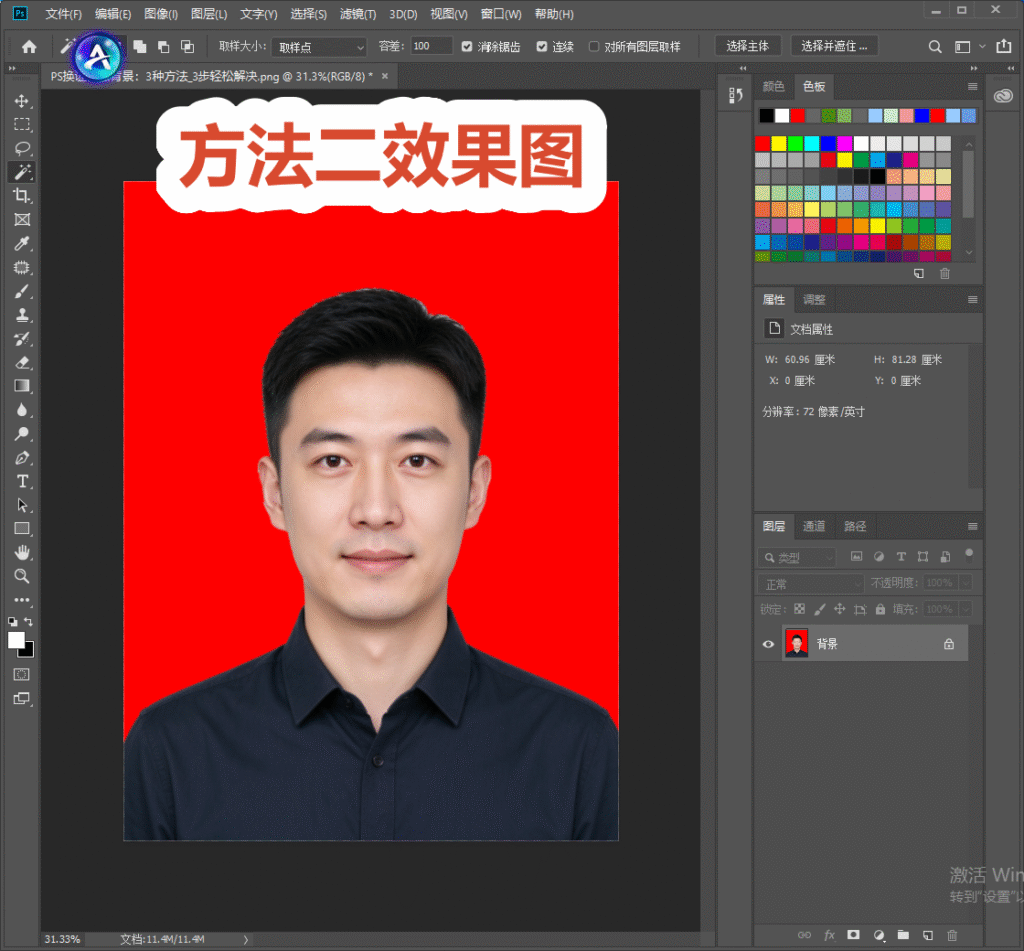Click the Create new layer icon
Screen dimensions: 1024x951
tap(928, 935)
